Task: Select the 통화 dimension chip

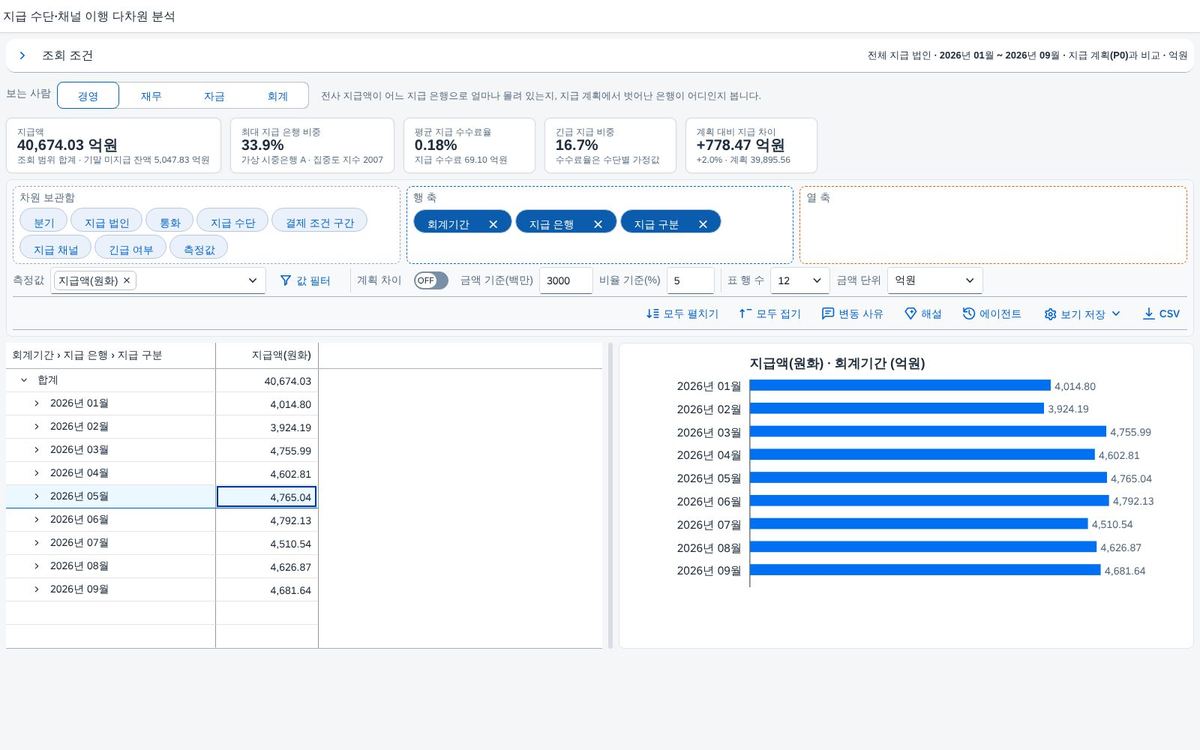Action: [170, 221]
